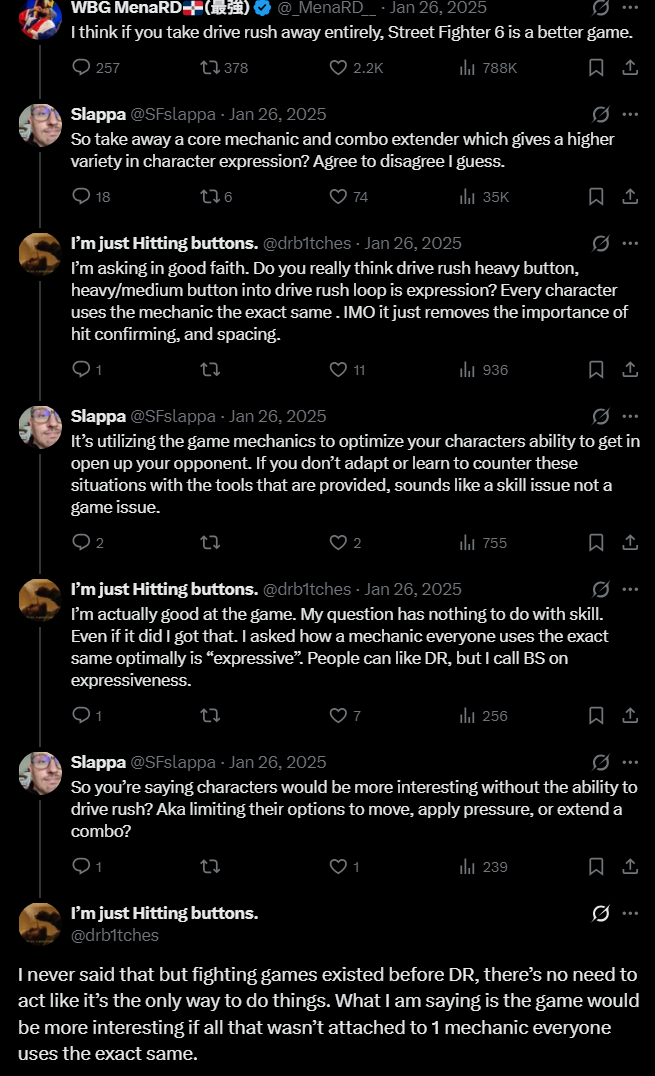Like the reply with 11 likes
Image resolution: width=655 pixels, height=1076 pixels.
pyautogui.click(x=347, y=370)
